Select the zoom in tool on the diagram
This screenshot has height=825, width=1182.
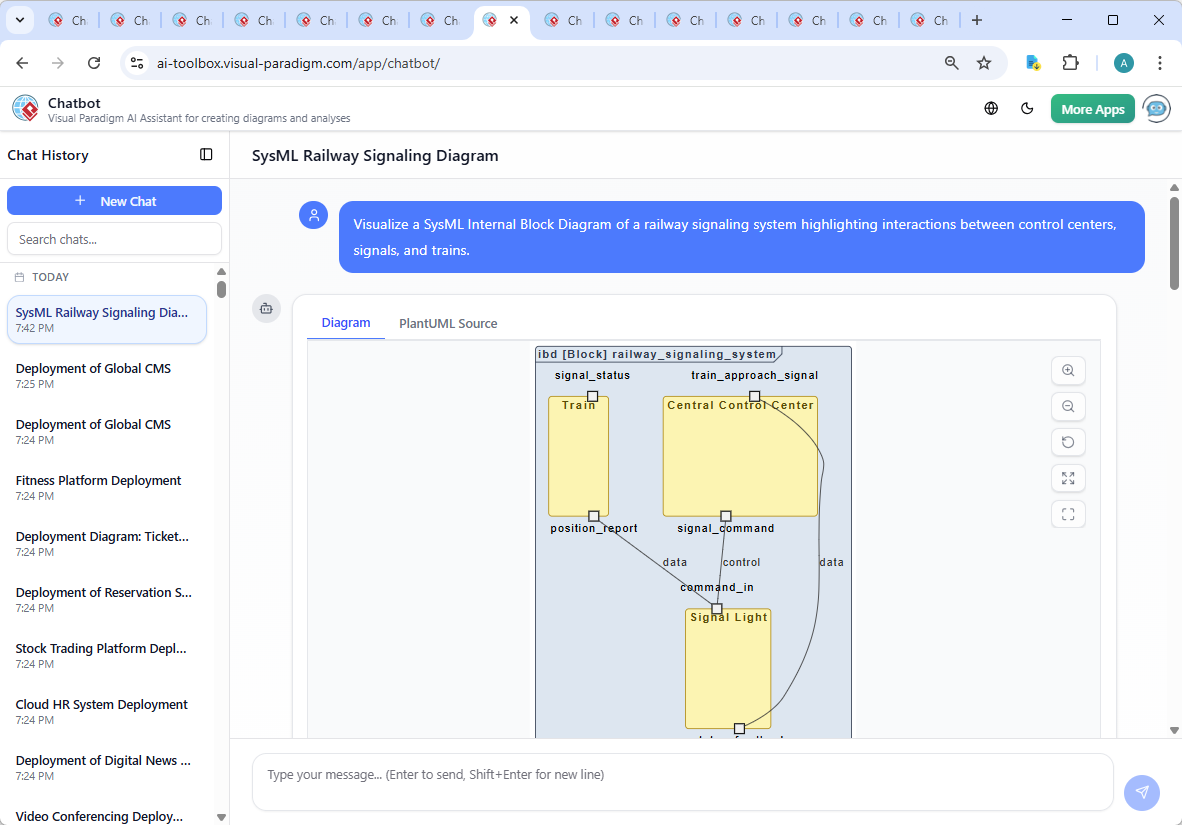click(1068, 370)
